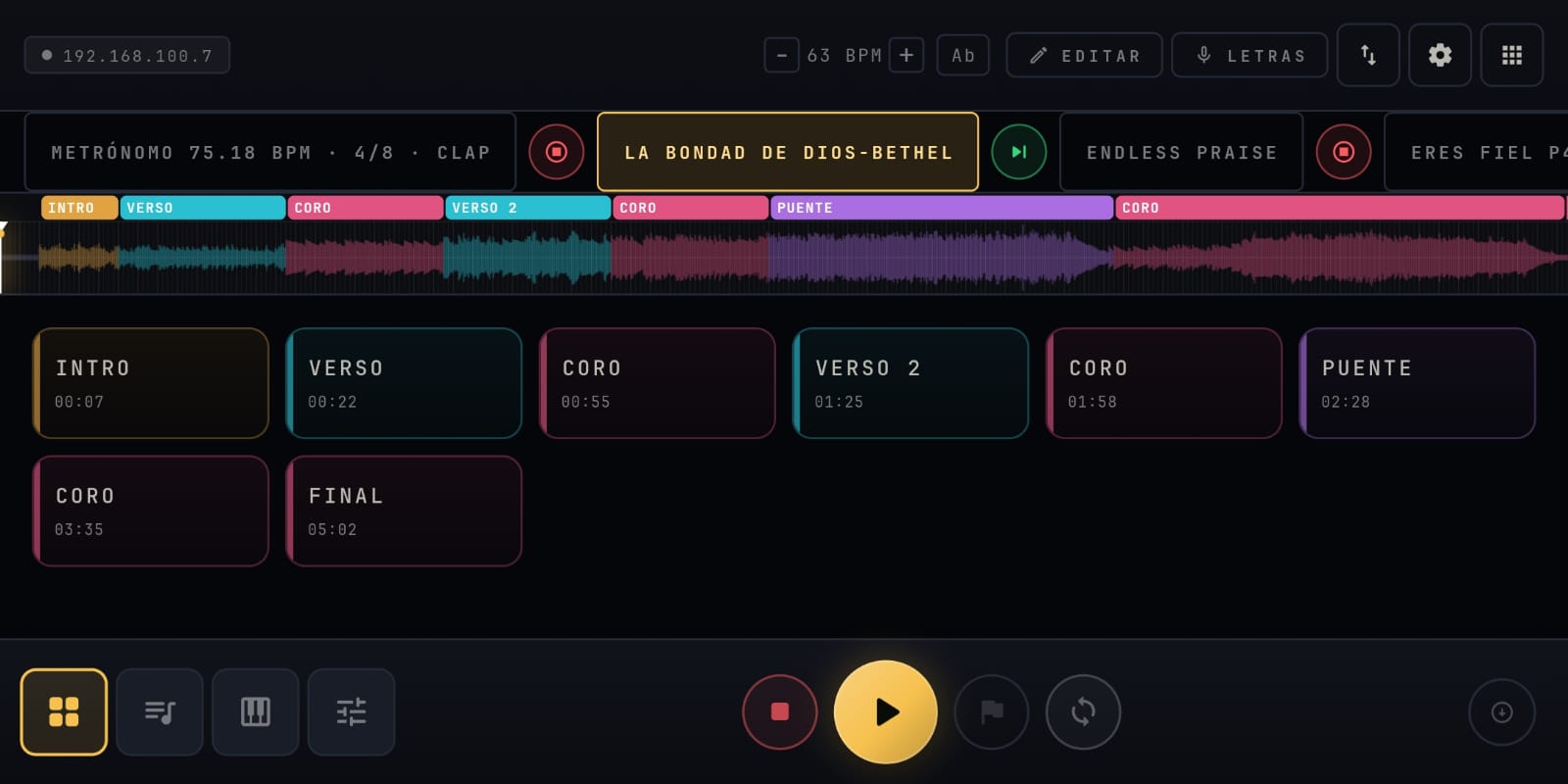This screenshot has height=784, width=1568.
Task: Open the CORO 00:55 section card
Action: coord(658,383)
